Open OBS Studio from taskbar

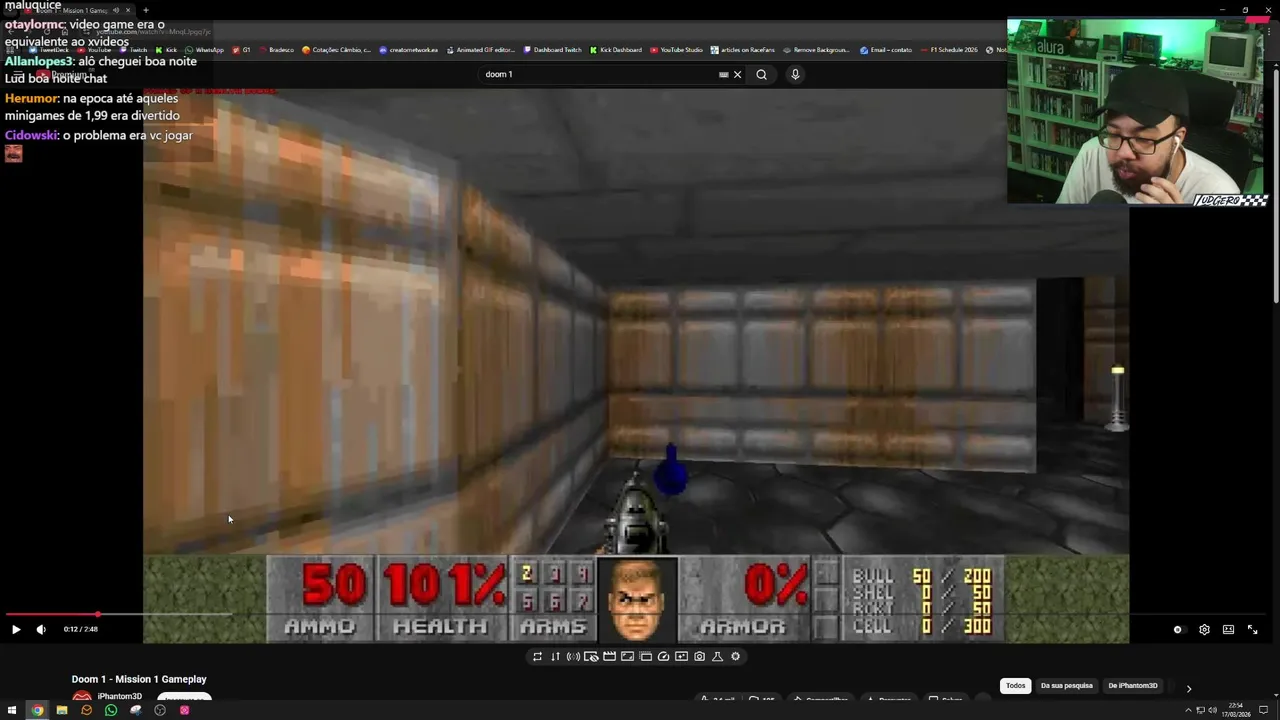pyautogui.click(x=160, y=710)
